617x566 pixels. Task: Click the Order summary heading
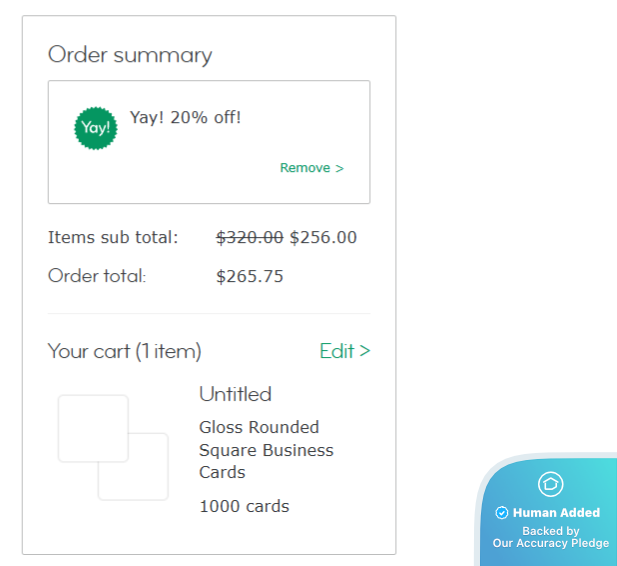pos(130,54)
